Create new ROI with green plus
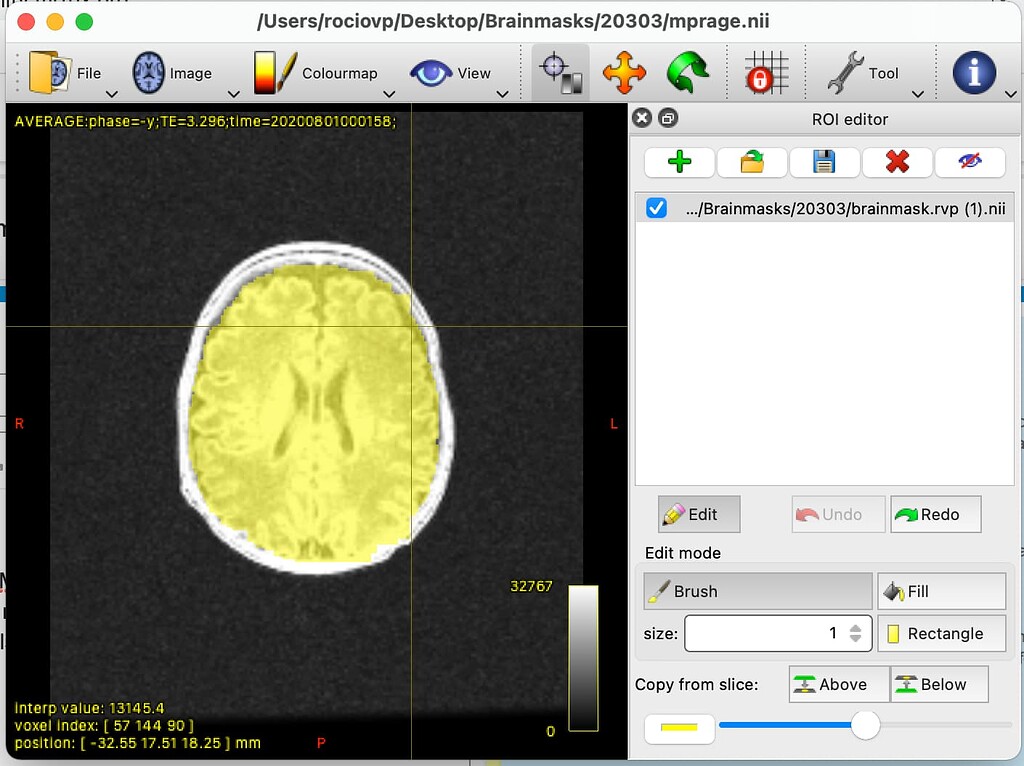The image size is (1024, 766). [679, 162]
